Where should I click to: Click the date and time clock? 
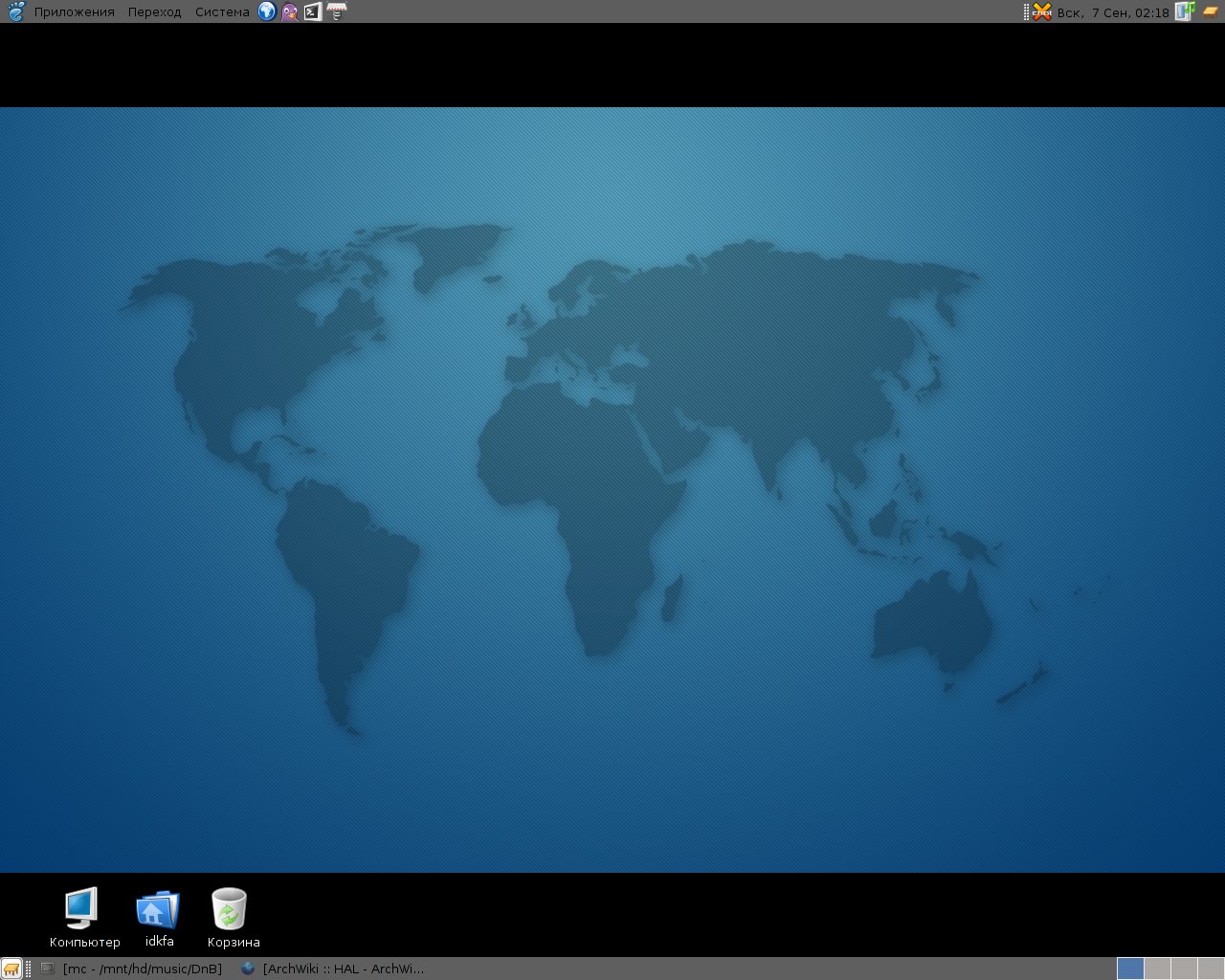click(1113, 11)
